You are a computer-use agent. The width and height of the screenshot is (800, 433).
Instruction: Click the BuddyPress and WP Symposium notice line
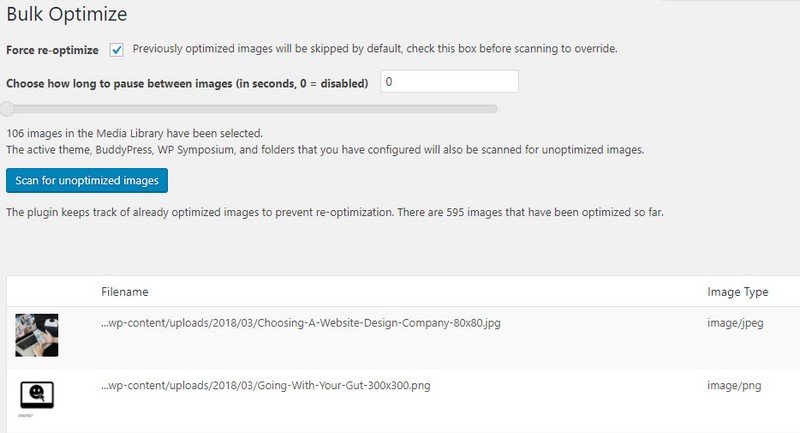pyautogui.click(x=325, y=150)
